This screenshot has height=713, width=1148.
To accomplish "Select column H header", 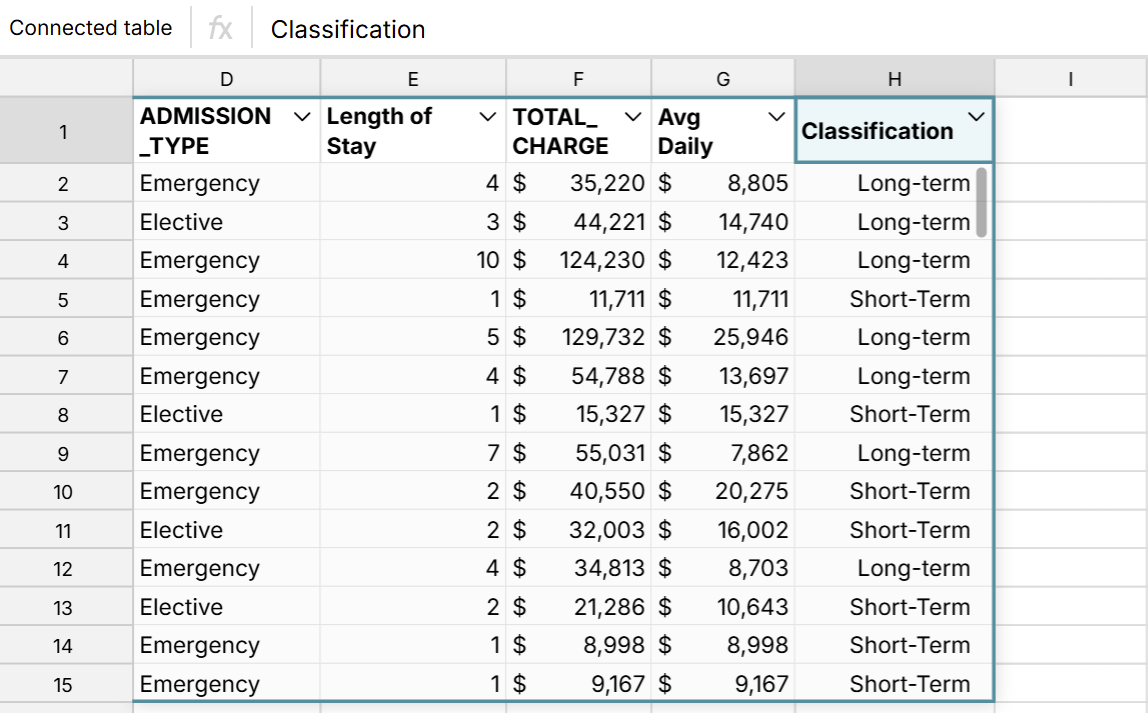I will coord(894,77).
